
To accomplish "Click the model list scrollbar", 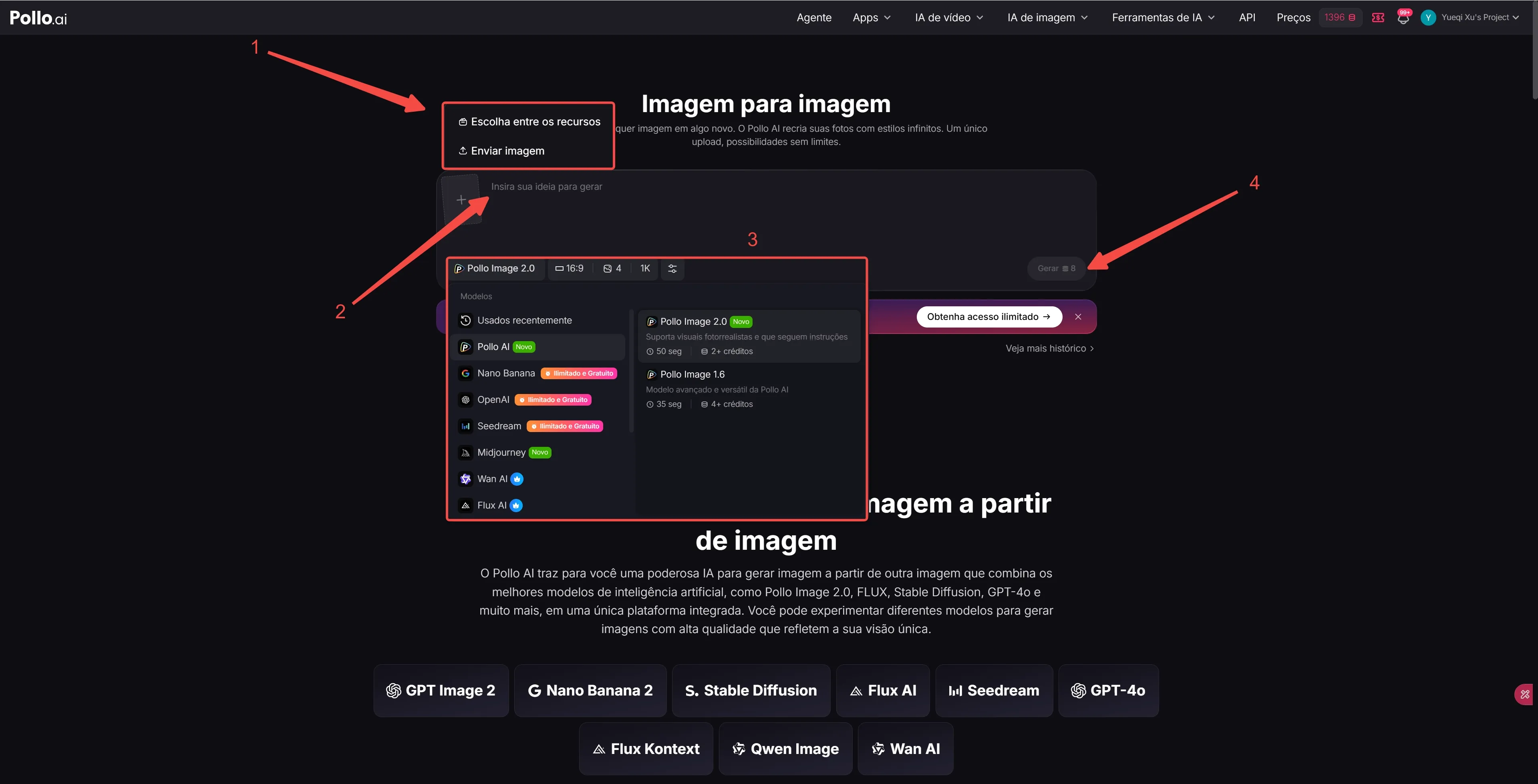I will [x=631, y=370].
